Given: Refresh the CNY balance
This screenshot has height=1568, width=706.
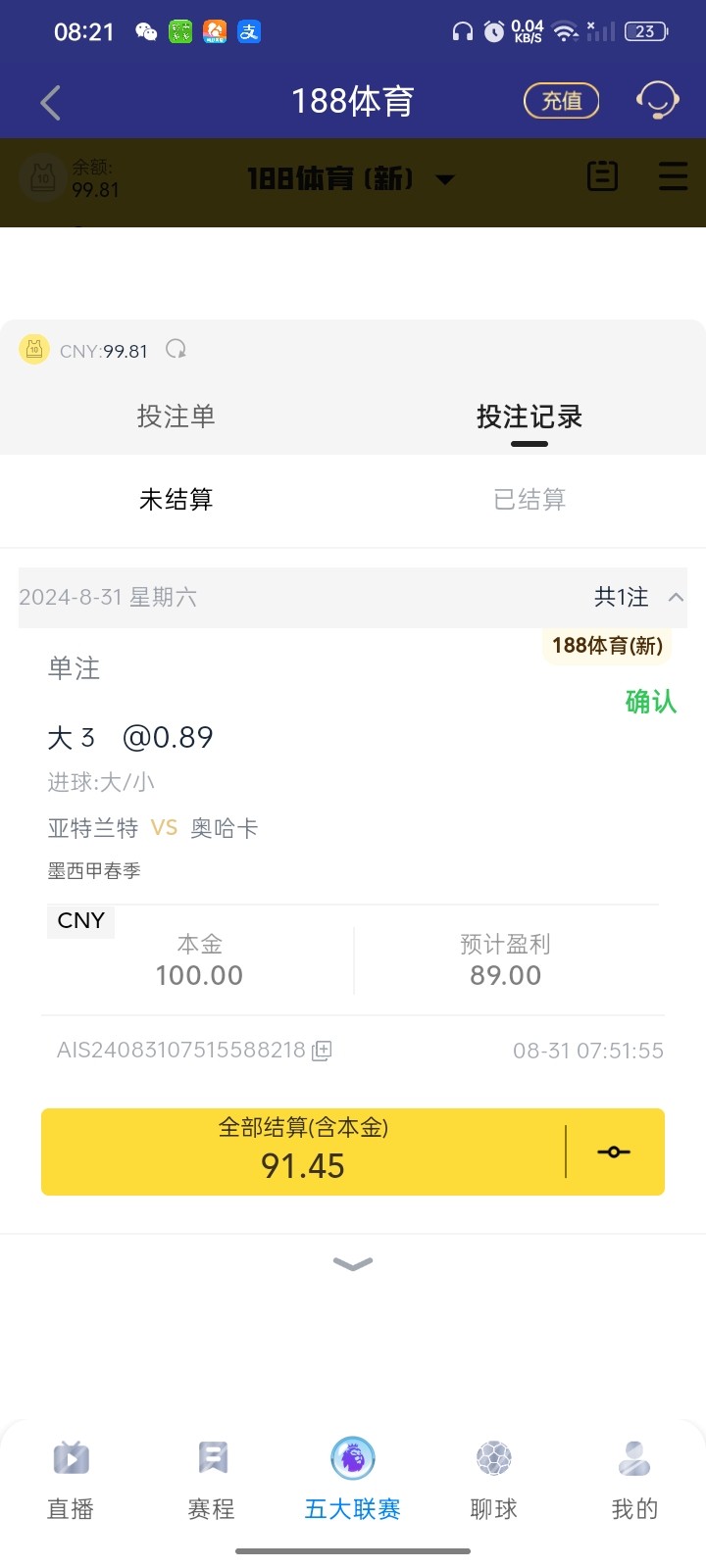Looking at the screenshot, I should (176, 350).
